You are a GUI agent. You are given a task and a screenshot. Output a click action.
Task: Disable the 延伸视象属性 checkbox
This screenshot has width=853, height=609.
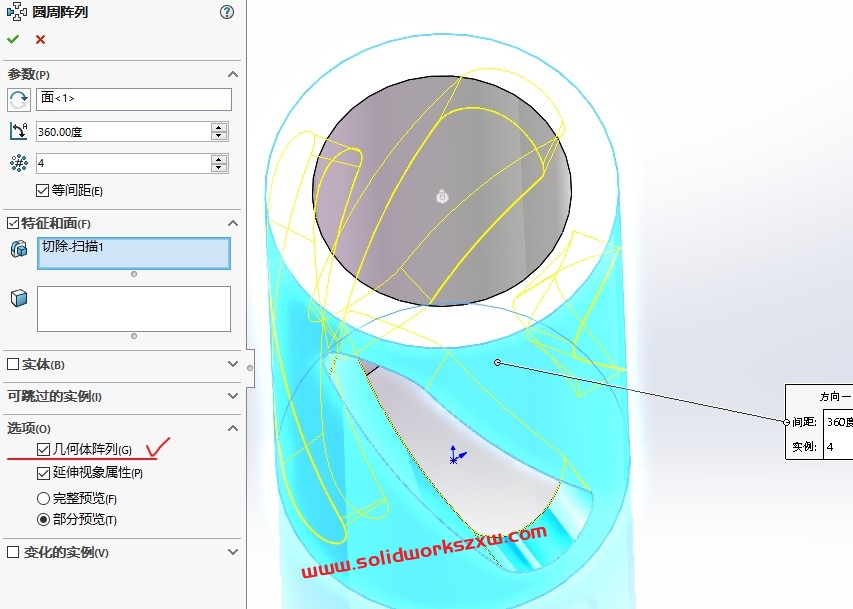coord(41,471)
